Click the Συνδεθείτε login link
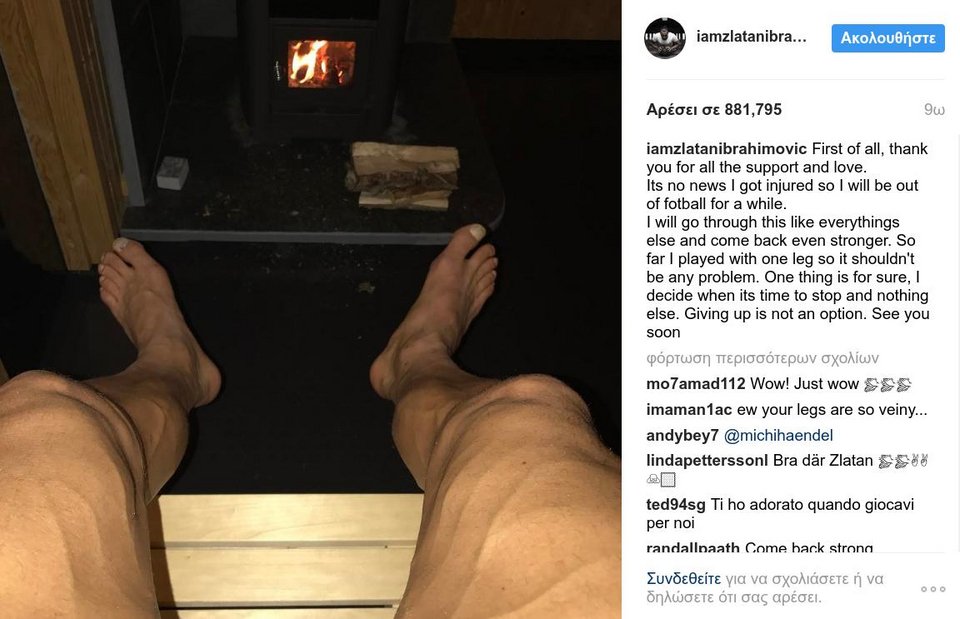This screenshot has width=960, height=619. tap(684, 579)
